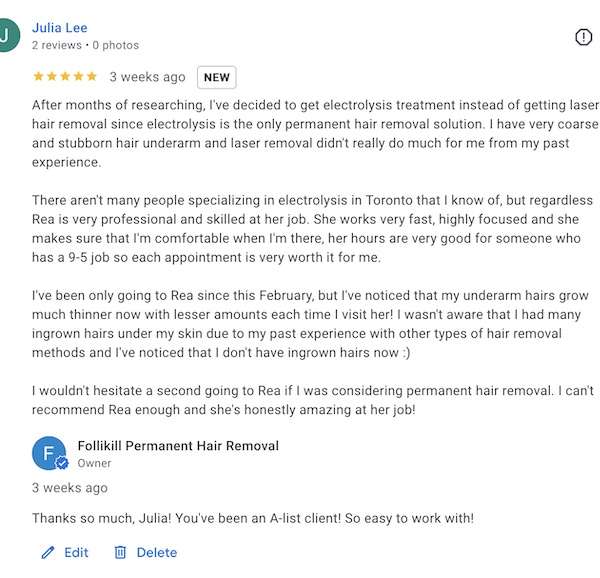The width and height of the screenshot is (600, 578).
Task: Click the Follikill owner blue avatar
Action: (x=49, y=453)
